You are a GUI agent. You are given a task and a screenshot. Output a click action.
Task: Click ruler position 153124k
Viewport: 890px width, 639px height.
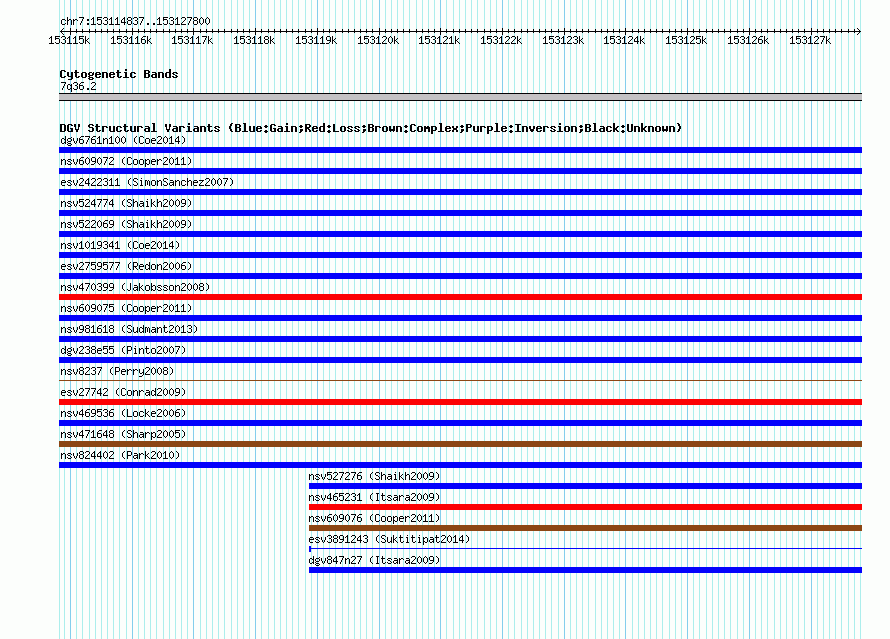click(624, 40)
